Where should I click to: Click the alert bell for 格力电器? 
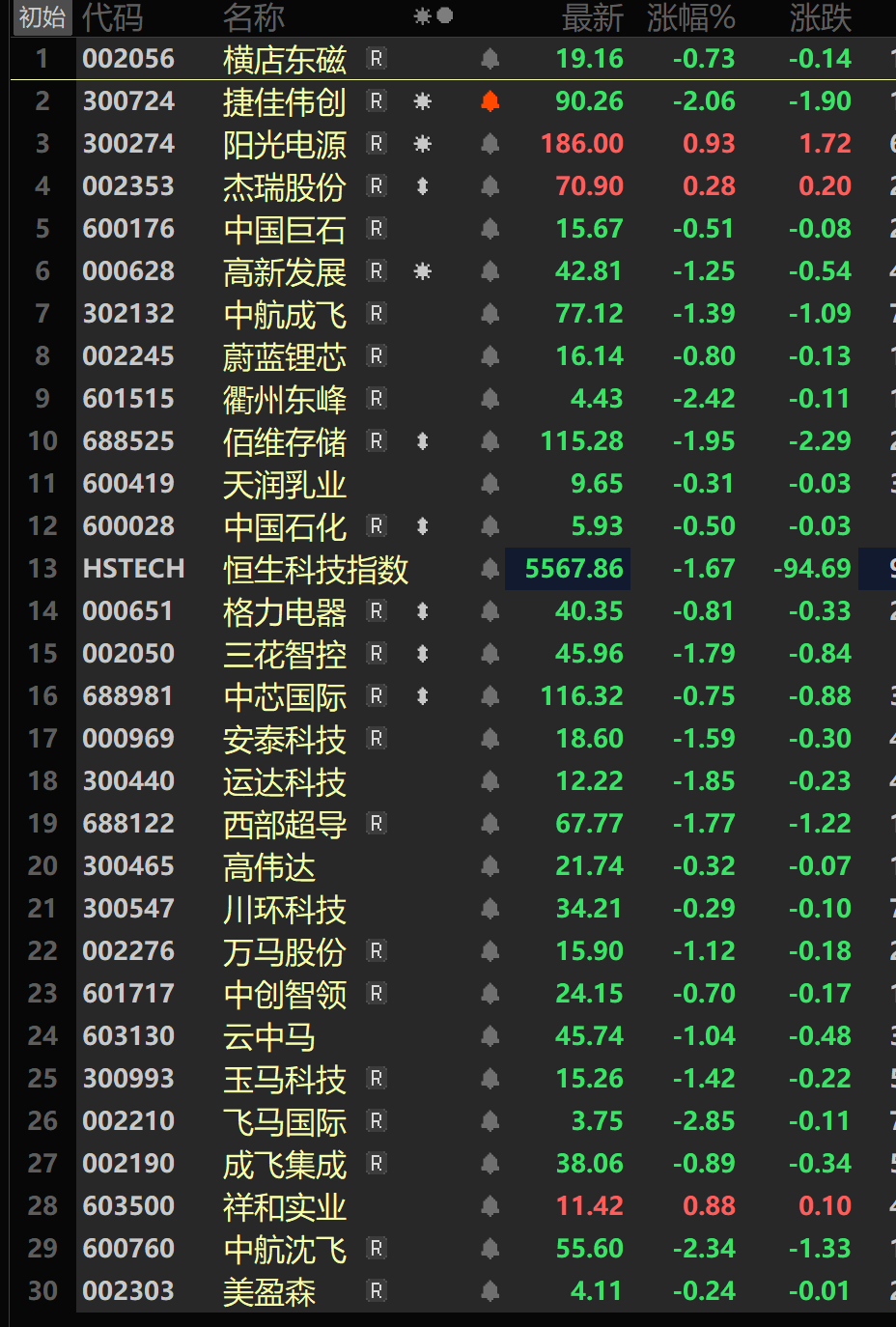pos(490,611)
